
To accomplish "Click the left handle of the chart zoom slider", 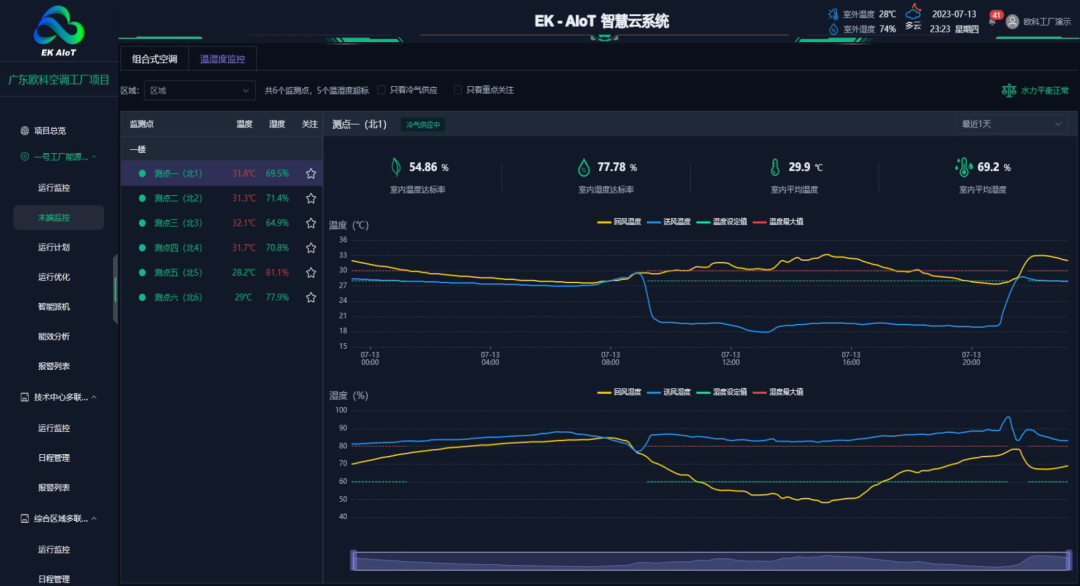I will coord(353,560).
